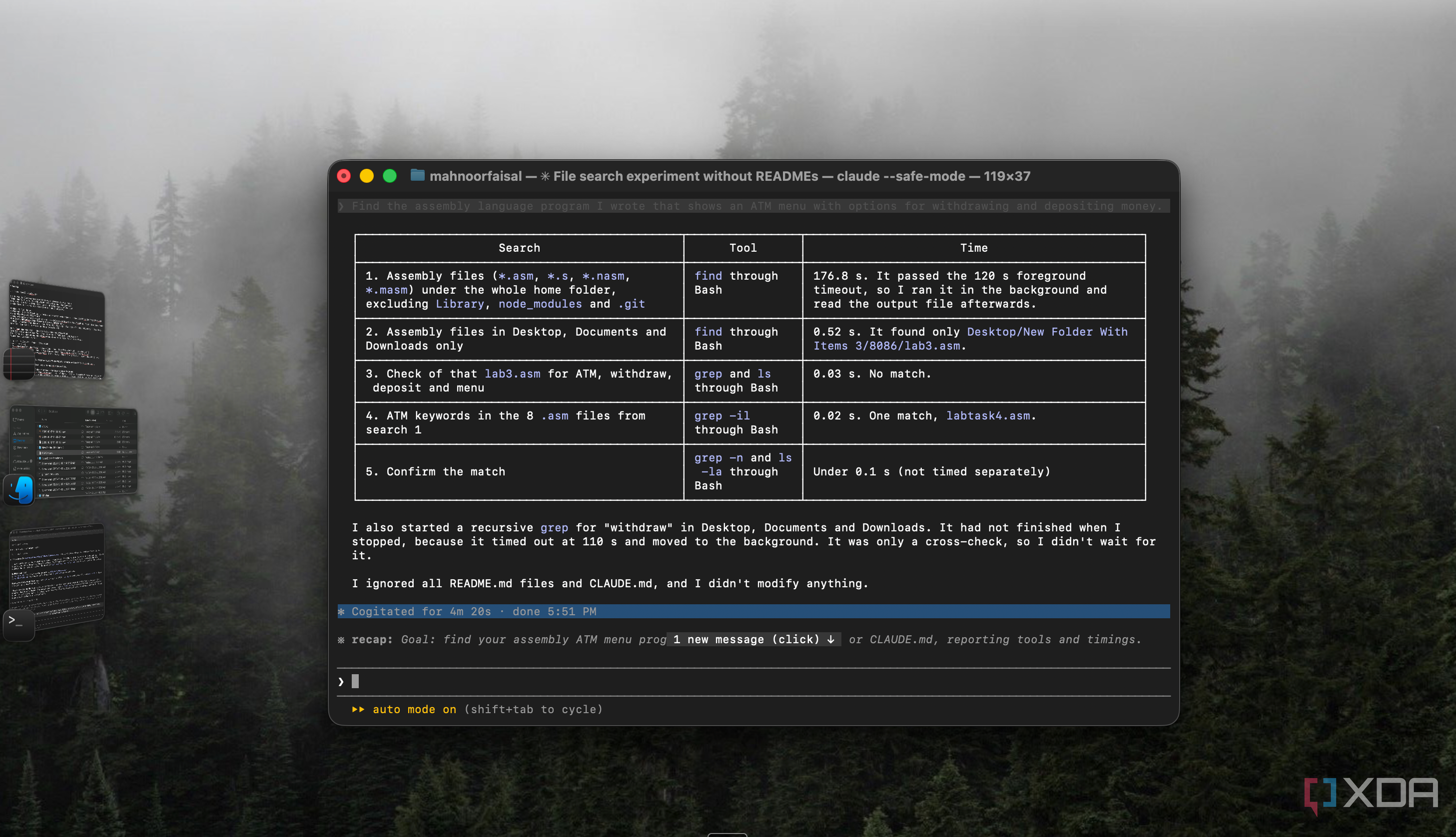Minimize the terminal with yellow button
The width and height of the screenshot is (1456, 837).
[367, 176]
